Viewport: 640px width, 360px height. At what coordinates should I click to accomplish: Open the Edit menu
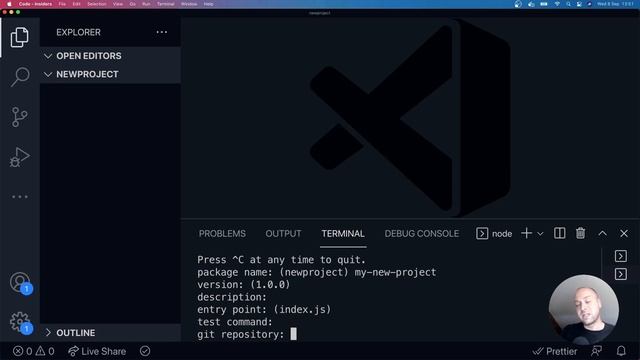(x=76, y=4)
